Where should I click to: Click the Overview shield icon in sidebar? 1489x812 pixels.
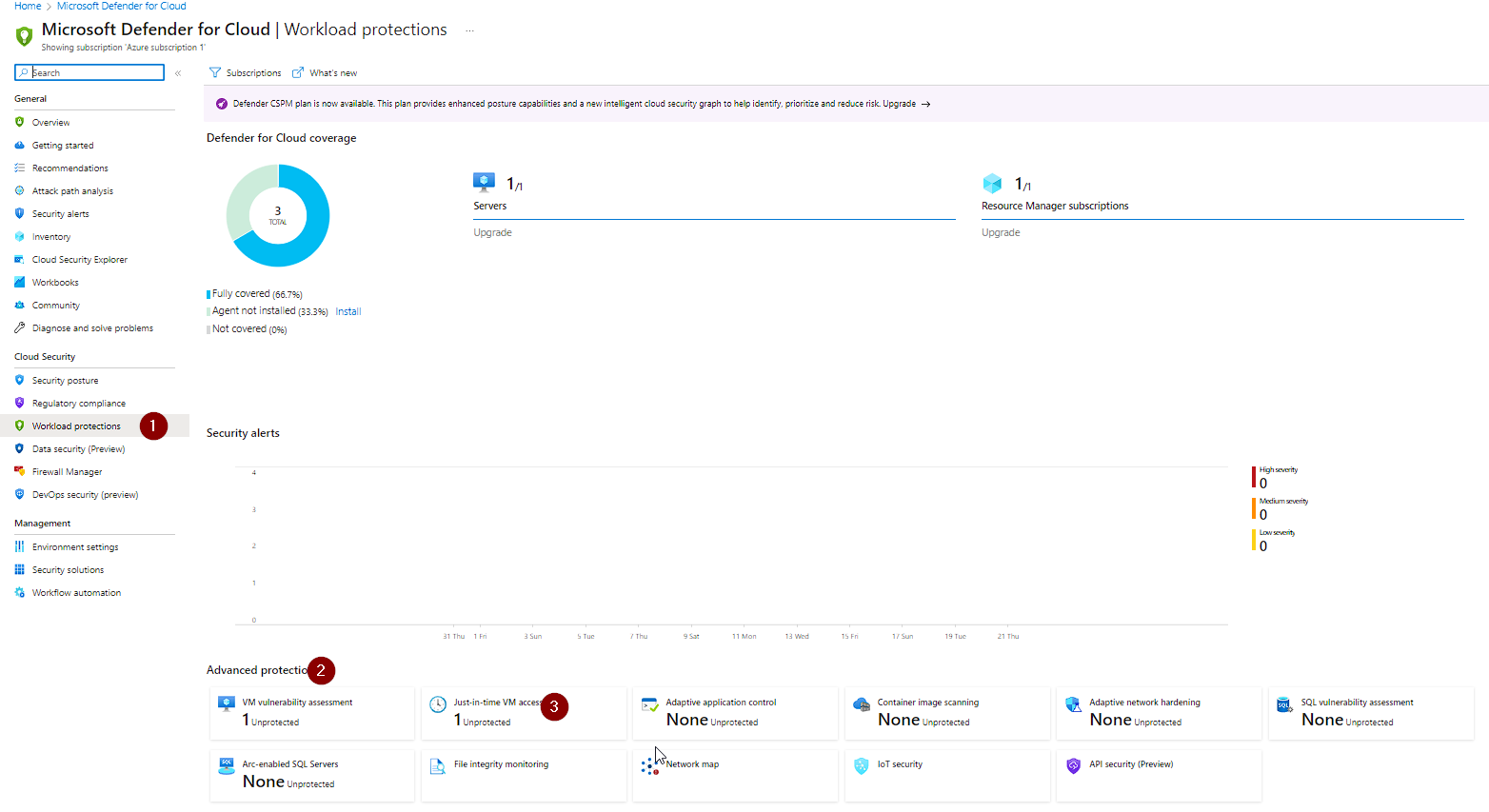coord(19,122)
